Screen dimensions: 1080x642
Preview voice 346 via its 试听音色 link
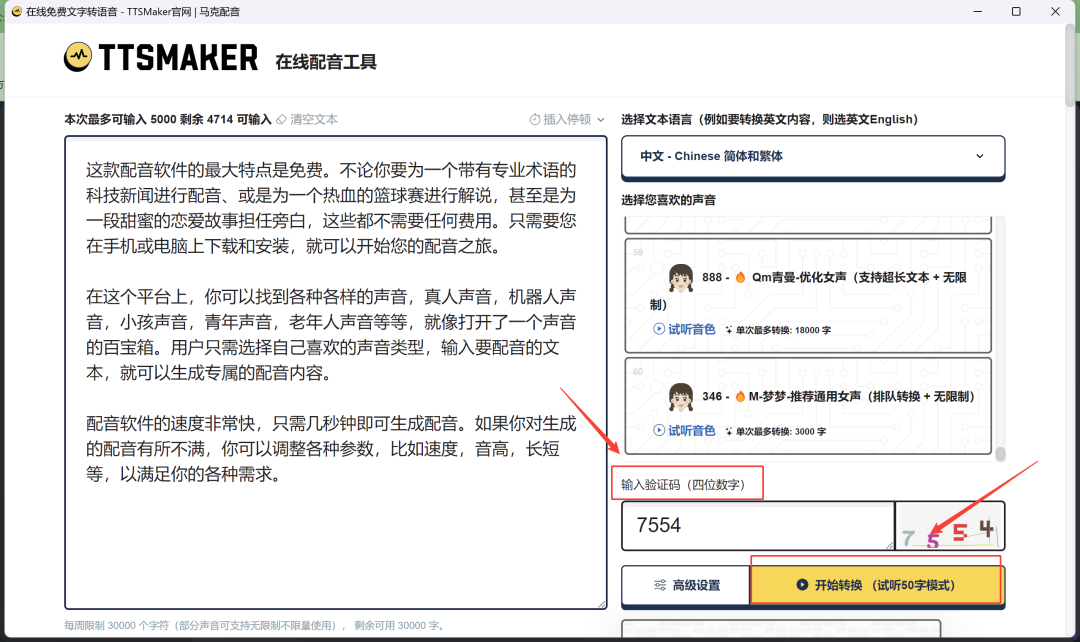684,431
